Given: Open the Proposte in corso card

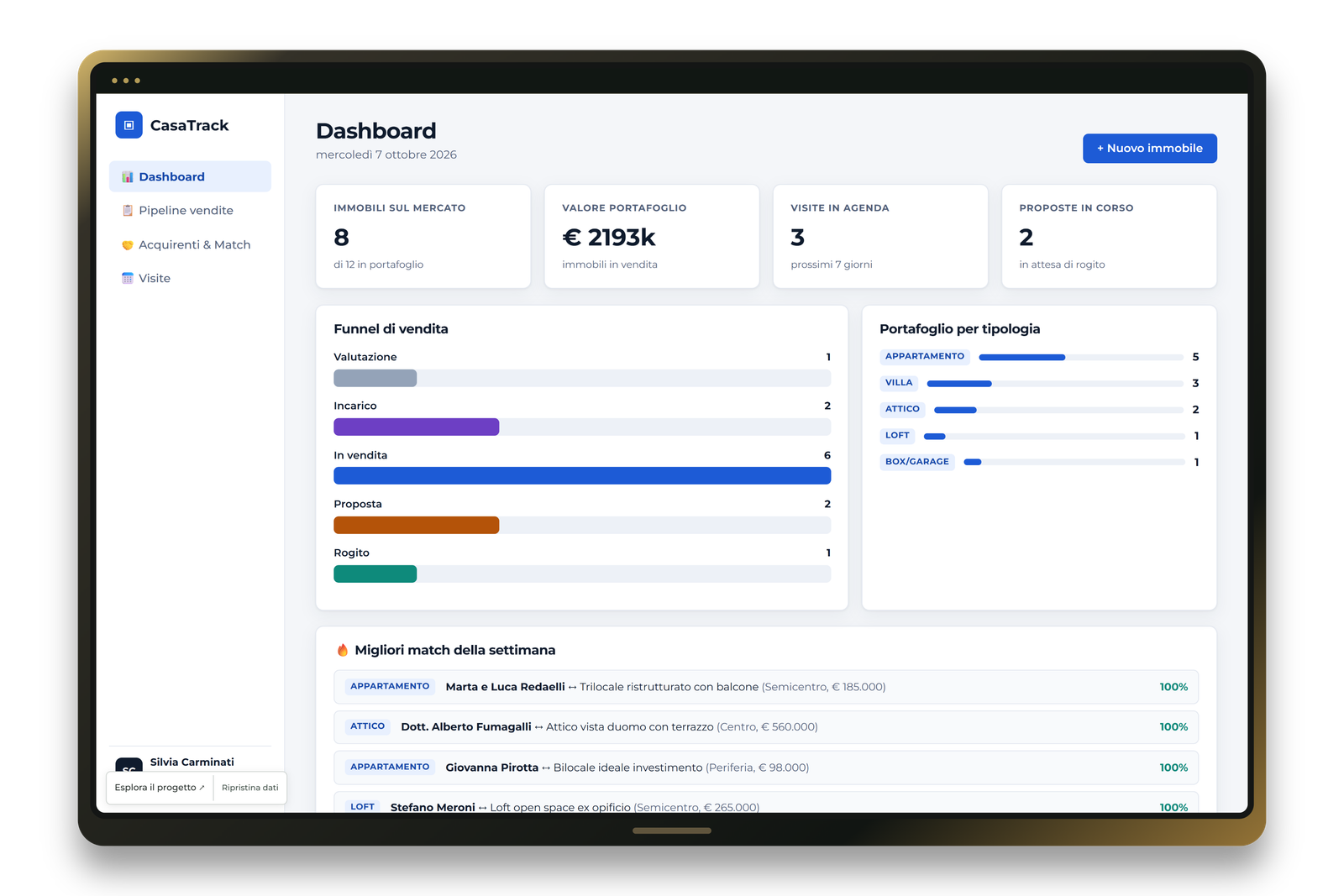Looking at the screenshot, I should coord(1109,236).
